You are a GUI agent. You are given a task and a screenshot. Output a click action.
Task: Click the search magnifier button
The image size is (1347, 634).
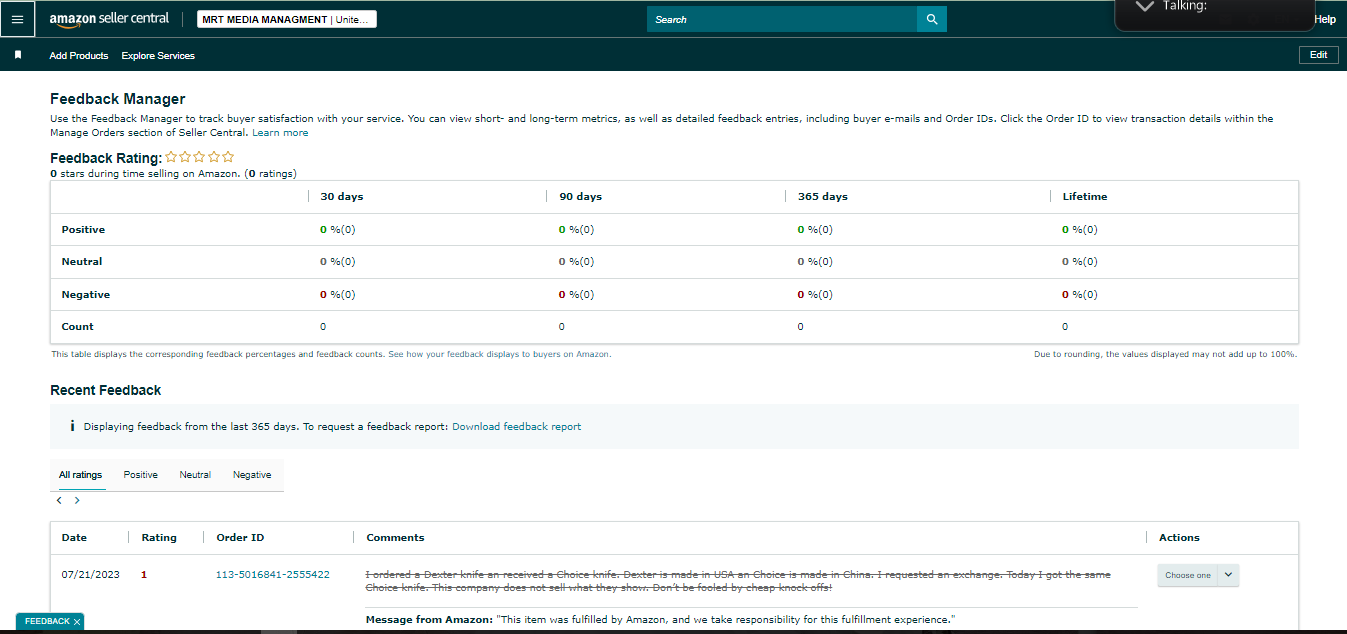click(932, 19)
